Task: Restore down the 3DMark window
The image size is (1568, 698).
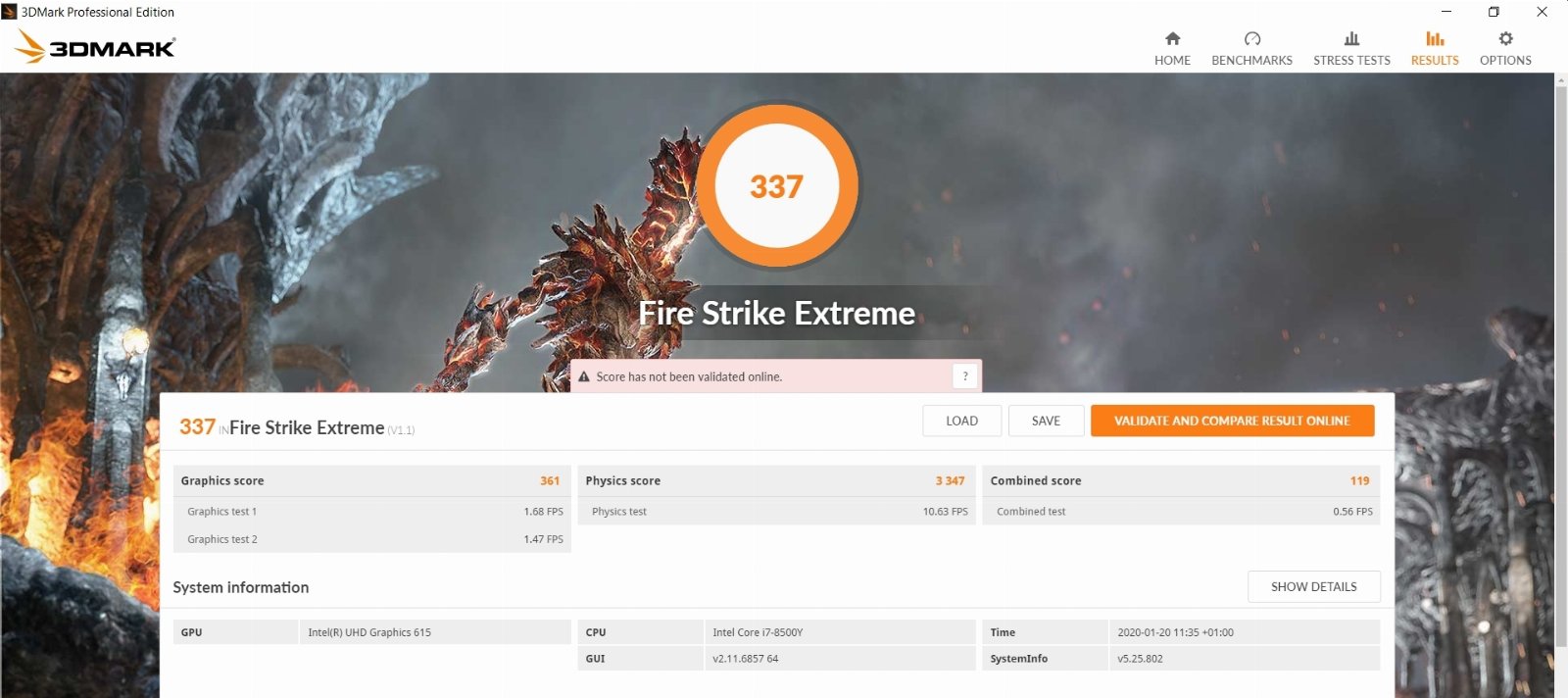Action: 1494,12
